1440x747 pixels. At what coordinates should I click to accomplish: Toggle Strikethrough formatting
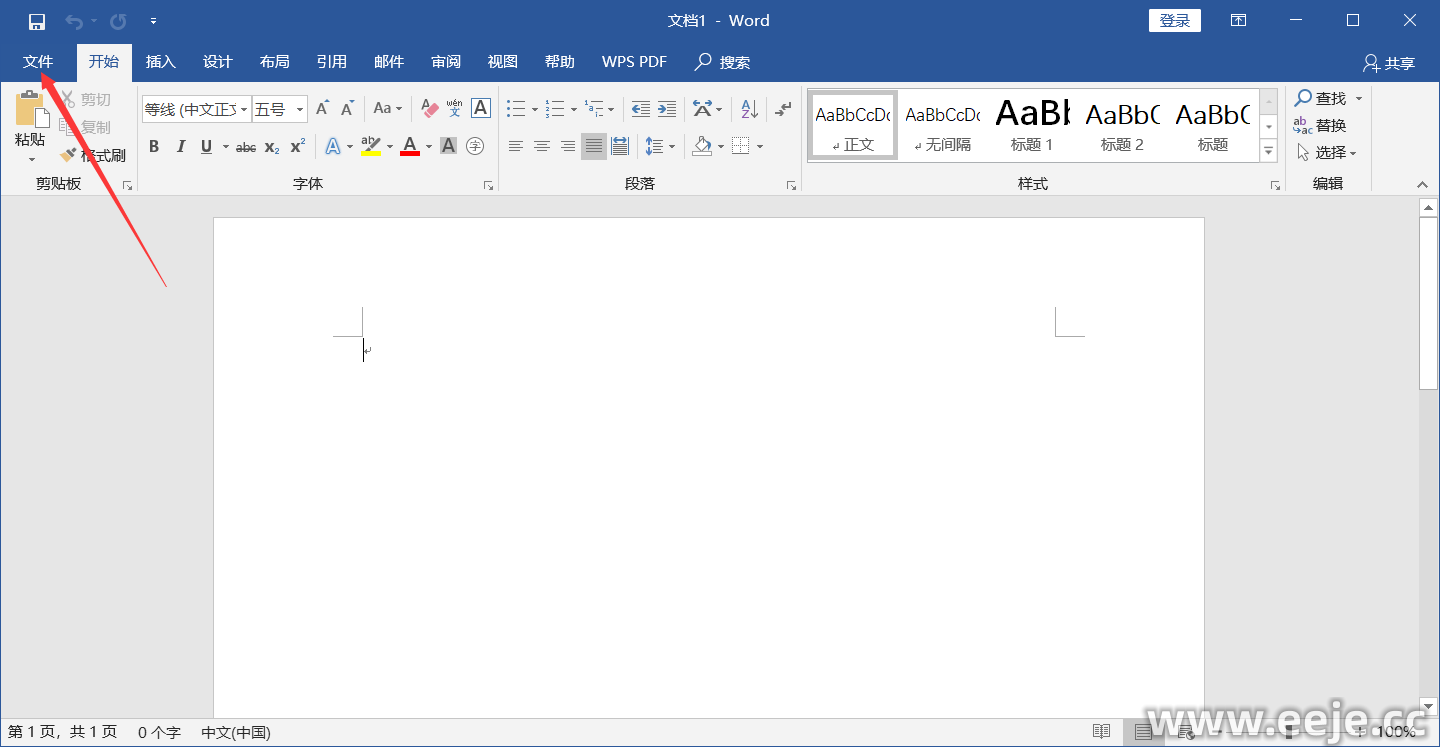coord(245,147)
